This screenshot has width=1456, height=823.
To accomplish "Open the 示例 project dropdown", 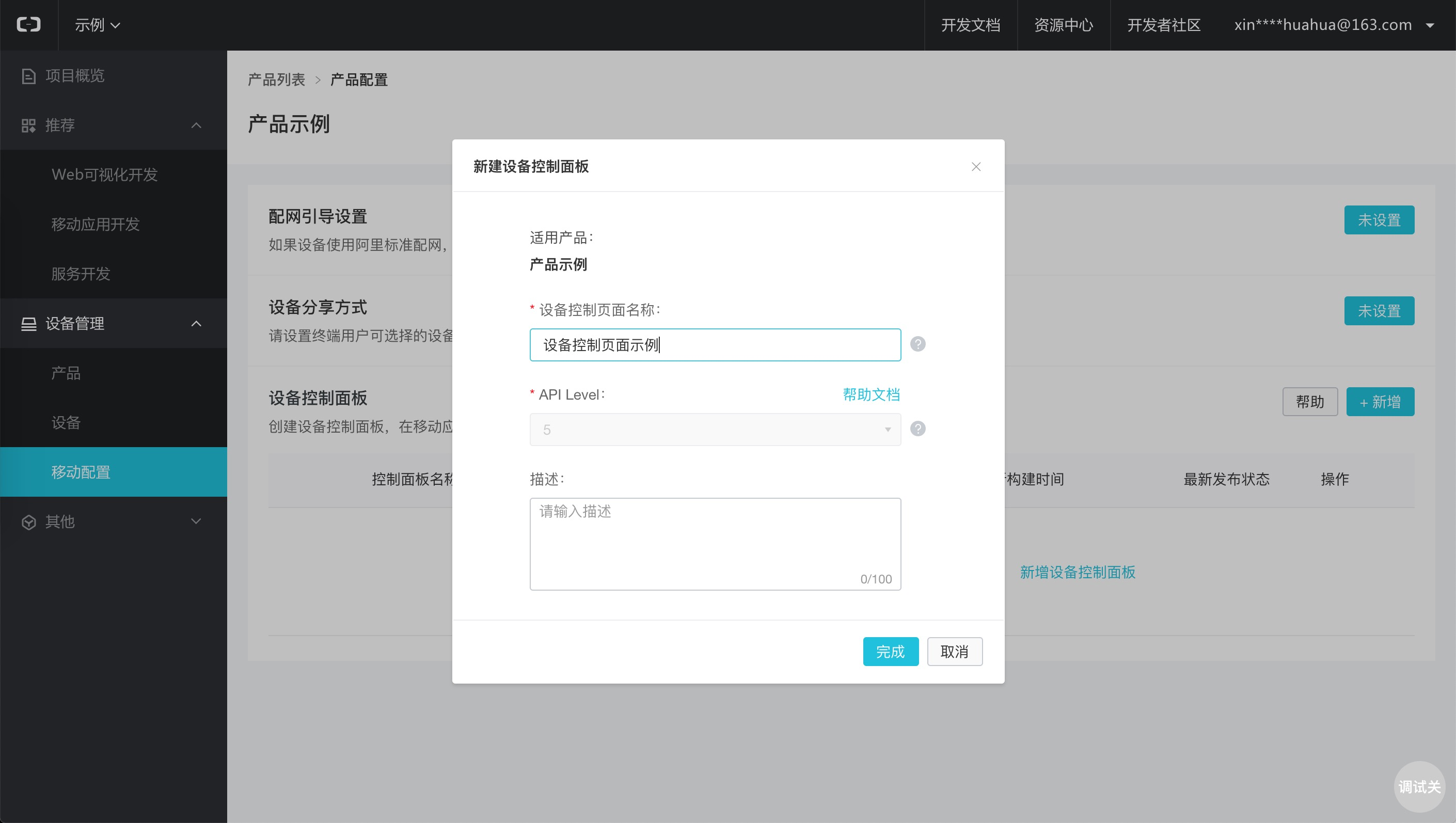I will [x=97, y=25].
